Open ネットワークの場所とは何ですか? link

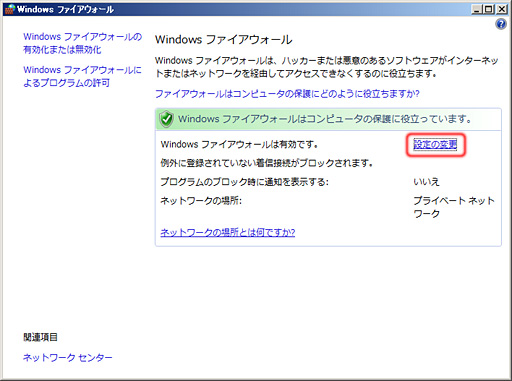[x=228, y=232]
